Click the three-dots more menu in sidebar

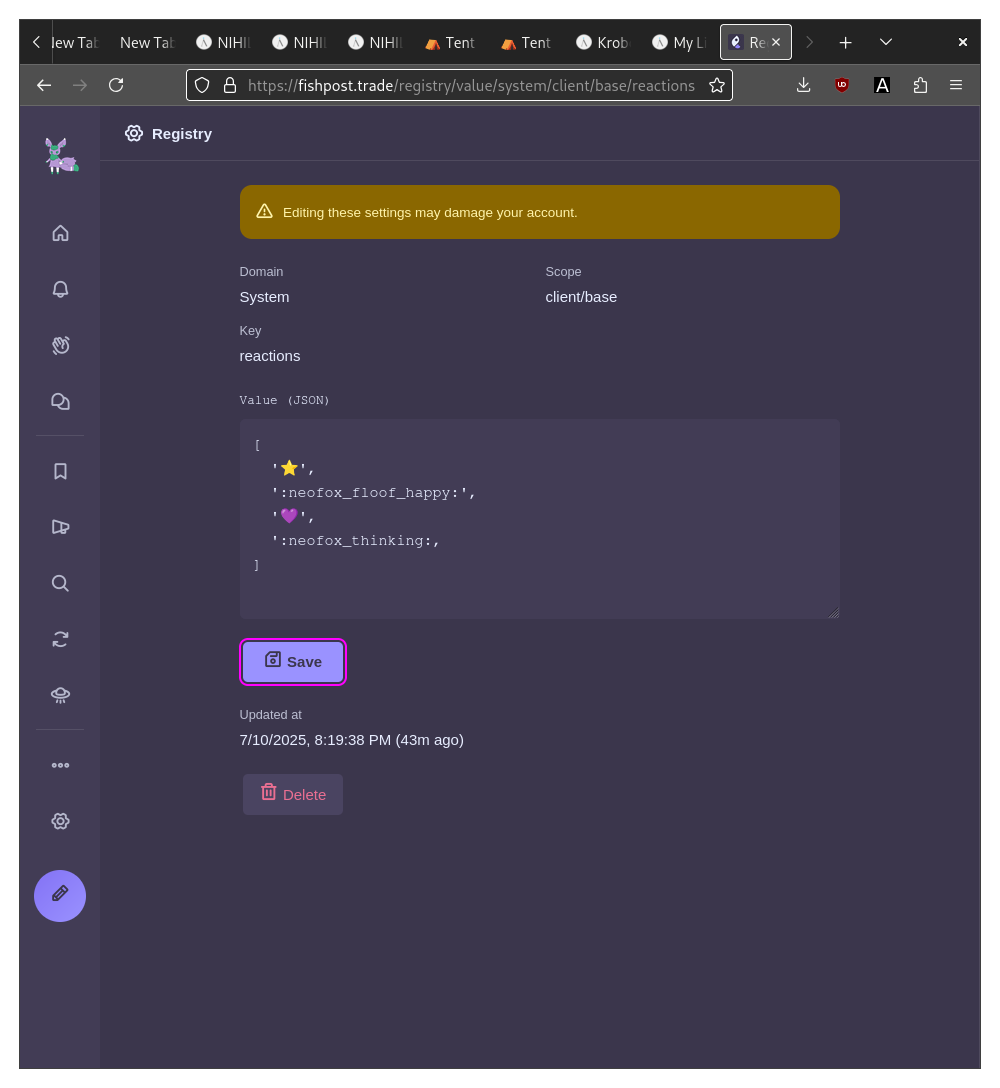click(60, 765)
